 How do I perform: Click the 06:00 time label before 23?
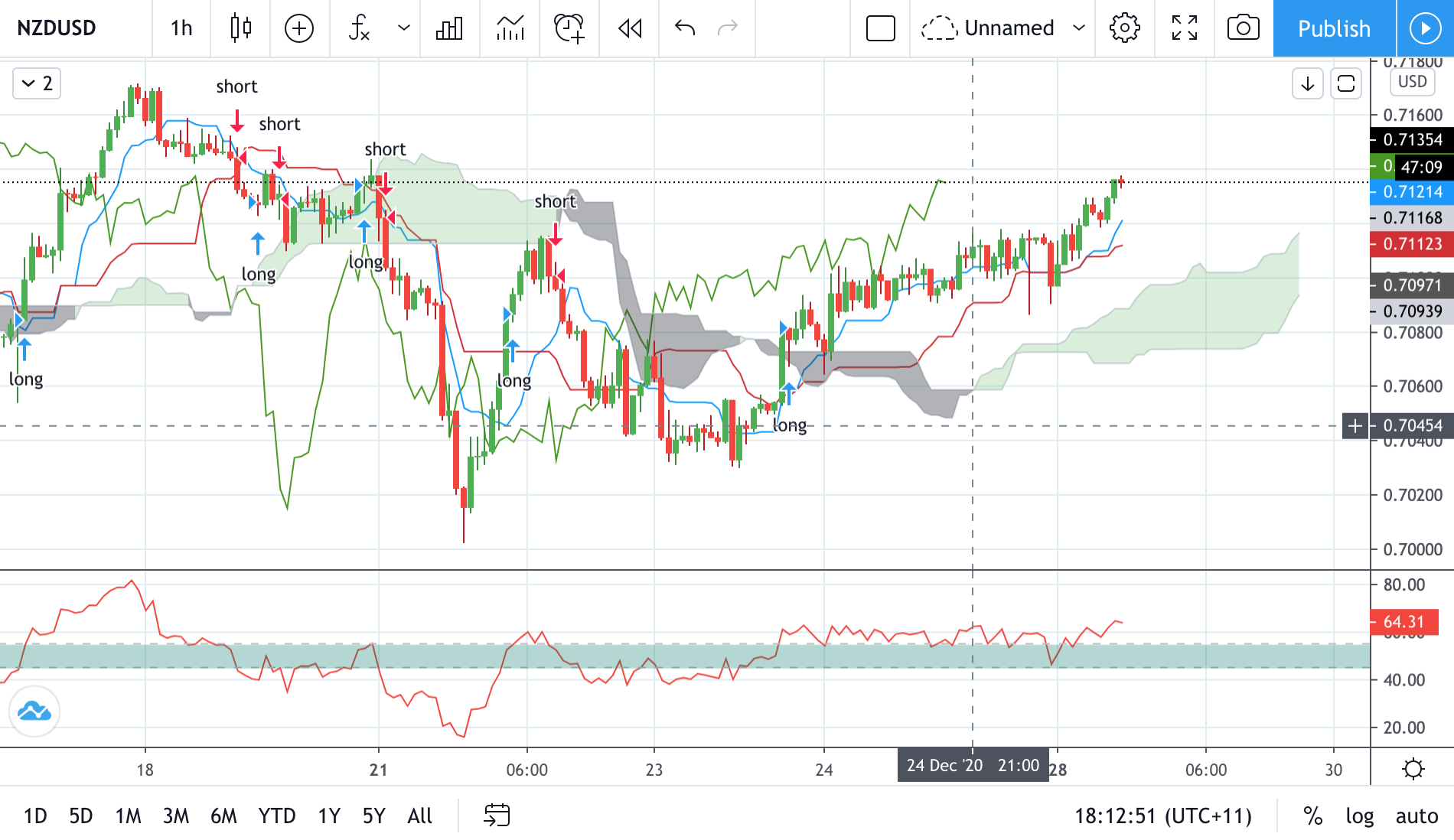(527, 770)
